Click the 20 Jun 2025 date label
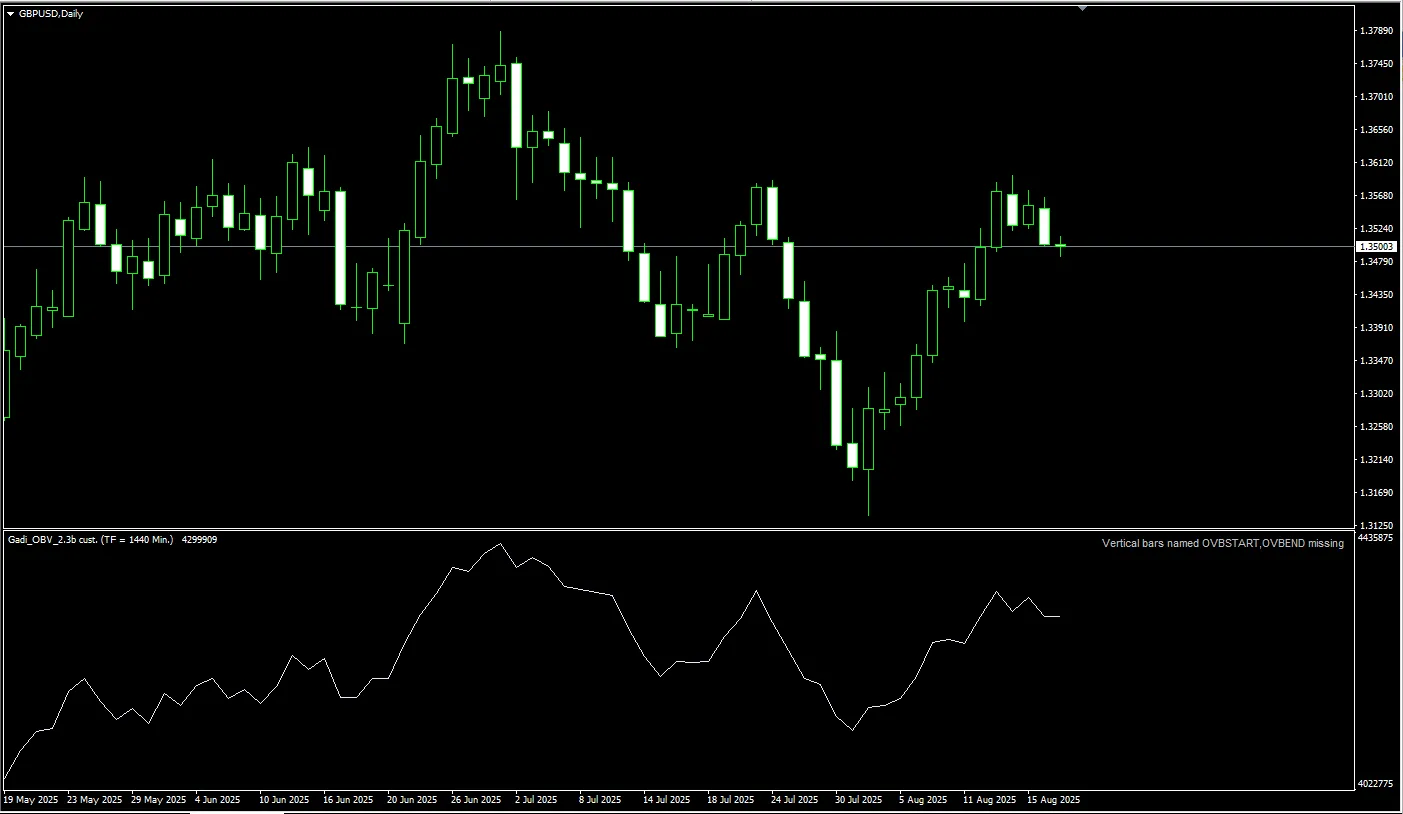 coord(413,800)
